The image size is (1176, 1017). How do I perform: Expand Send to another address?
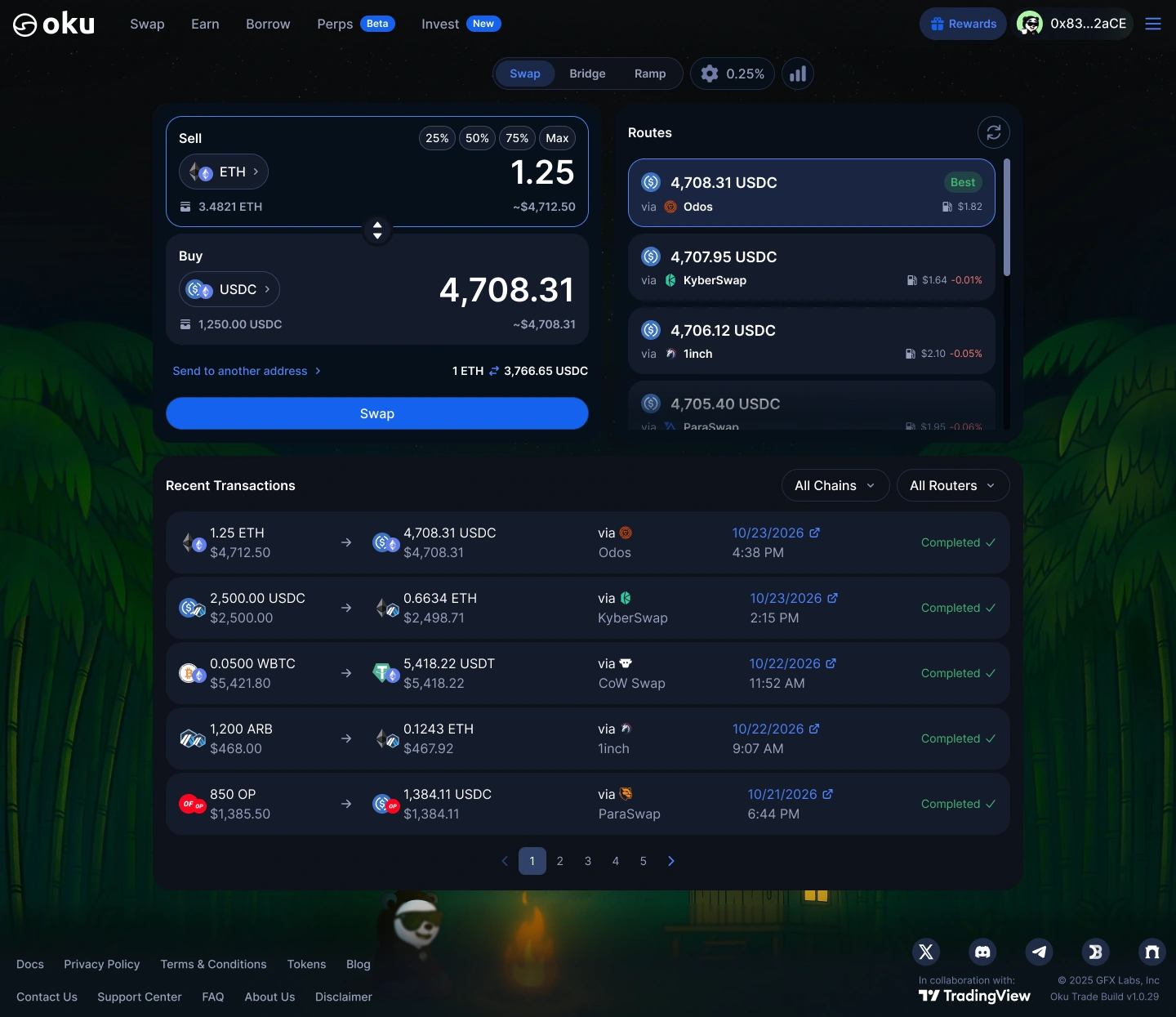247,371
